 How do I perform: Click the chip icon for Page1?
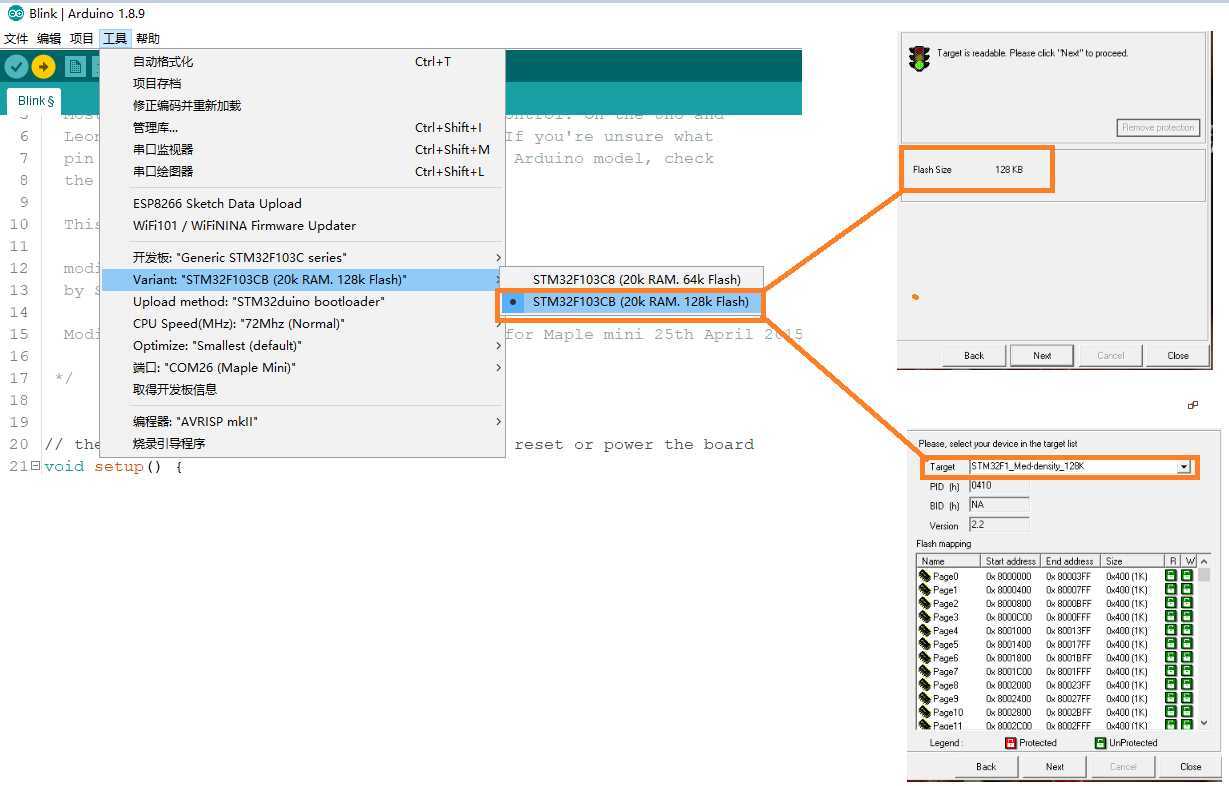point(925,590)
